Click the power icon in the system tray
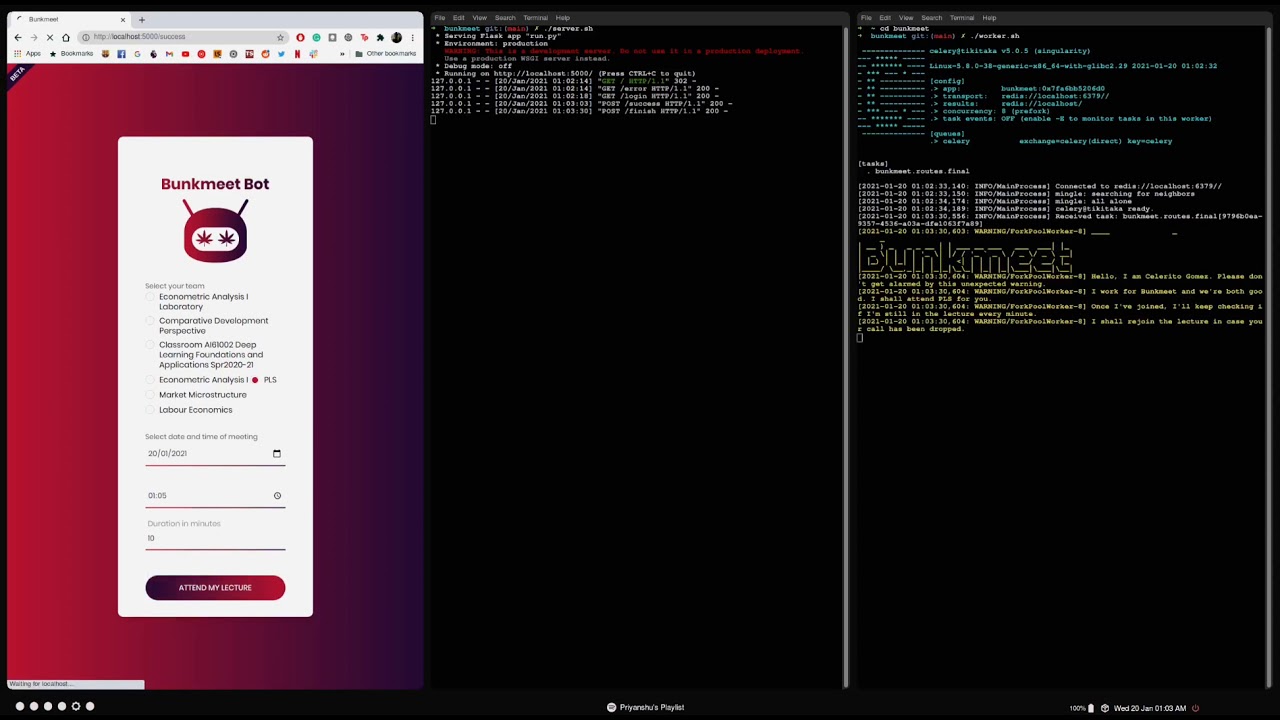Image resolution: width=1280 pixels, height=720 pixels. click(x=1195, y=708)
